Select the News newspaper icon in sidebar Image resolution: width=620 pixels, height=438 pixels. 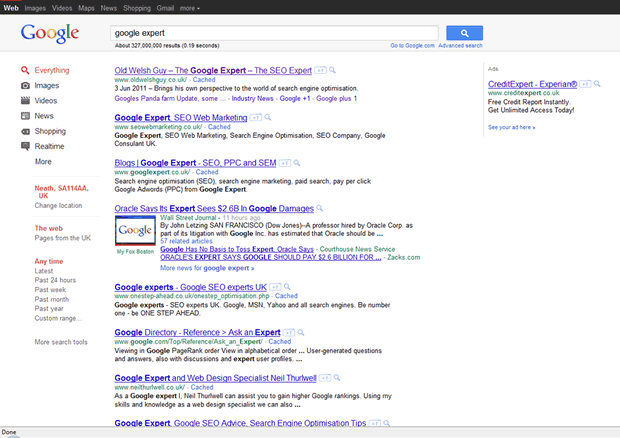[x=25, y=116]
